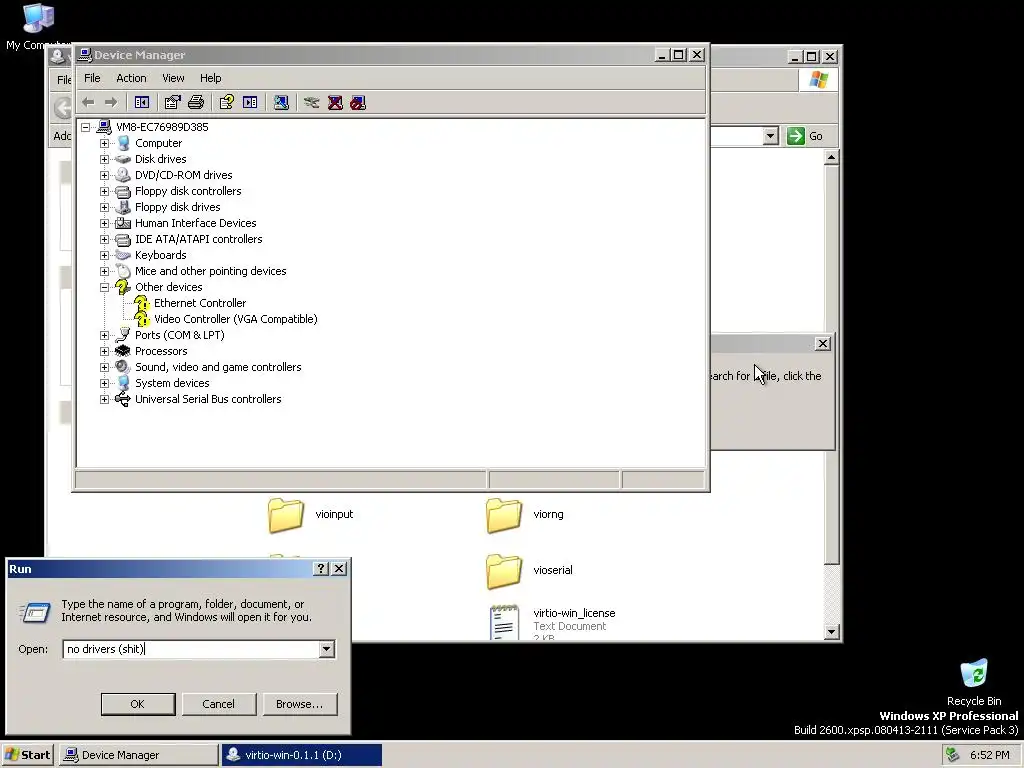The image size is (1024, 768).
Task: Open the Properties toolbar icon in Device Manager
Action: click(172, 103)
